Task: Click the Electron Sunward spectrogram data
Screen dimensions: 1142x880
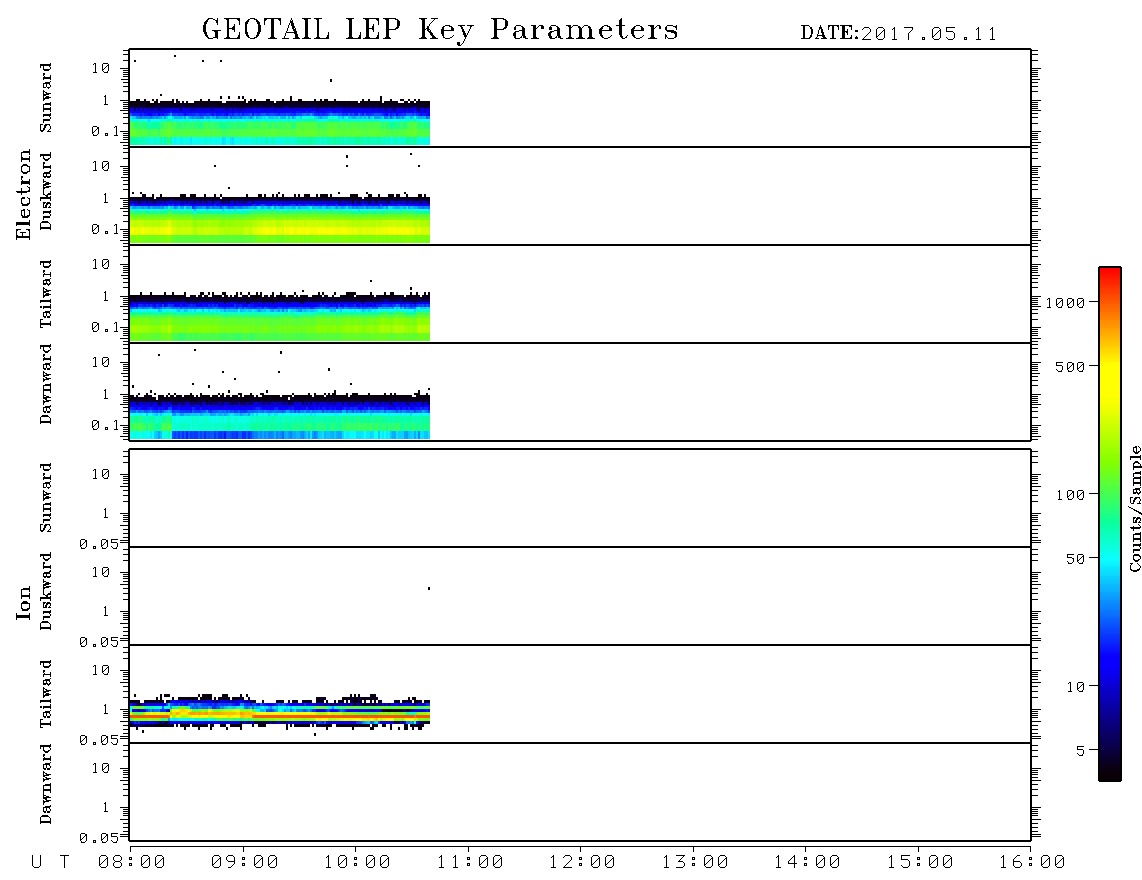Action: pos(280,123)
